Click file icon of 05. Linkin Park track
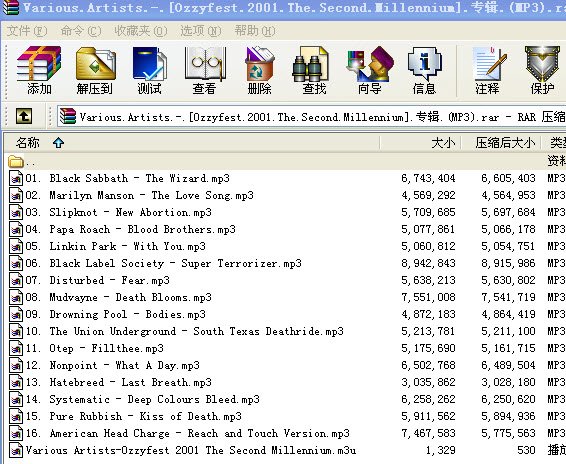This screenshot has height=464, width=566. [x=16, y=246]
